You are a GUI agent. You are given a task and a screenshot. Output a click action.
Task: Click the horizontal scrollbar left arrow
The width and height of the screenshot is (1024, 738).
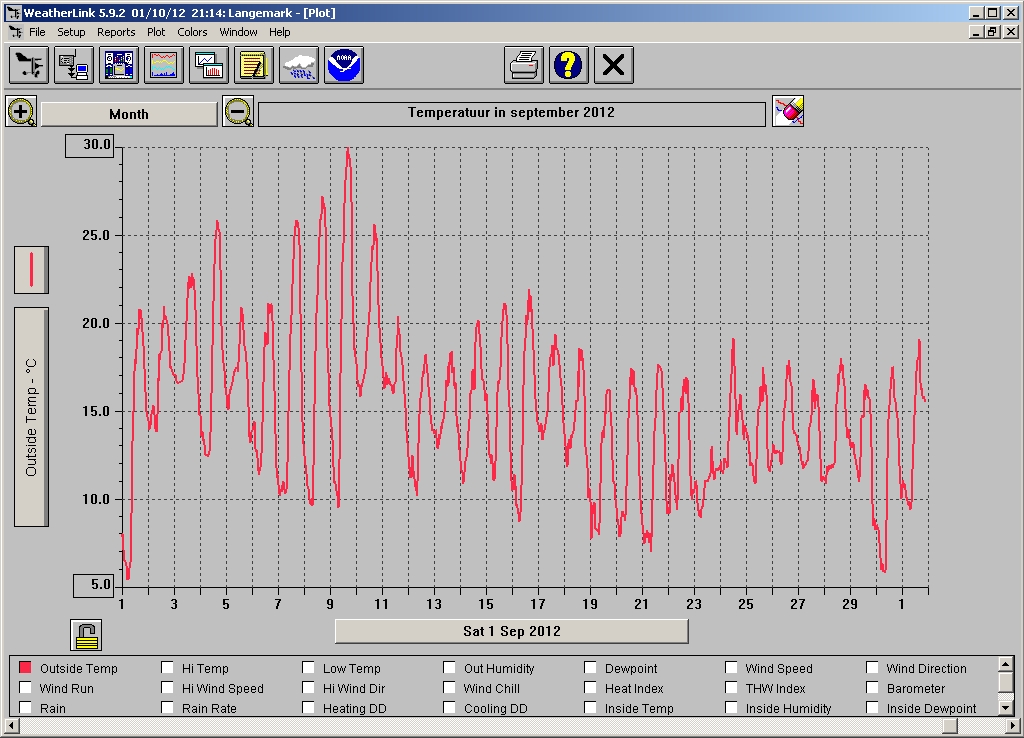pos(12,726)
